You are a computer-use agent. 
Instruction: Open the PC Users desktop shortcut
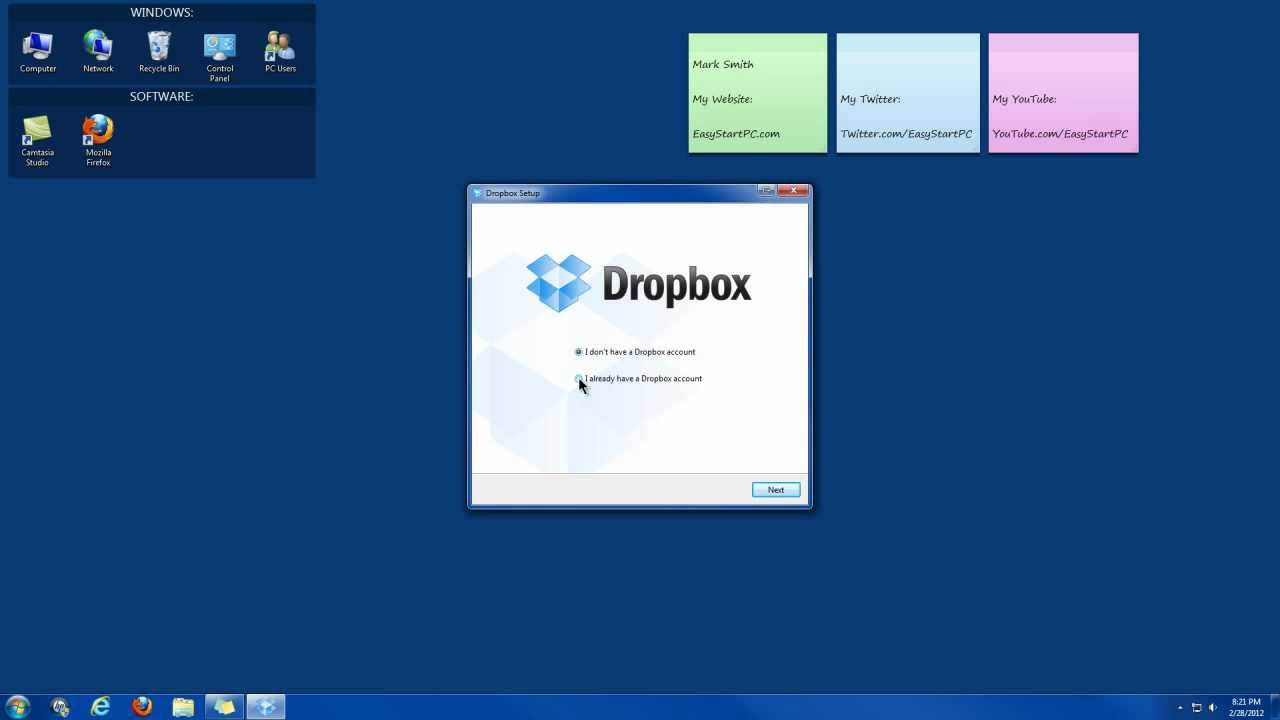click(280, 52)
